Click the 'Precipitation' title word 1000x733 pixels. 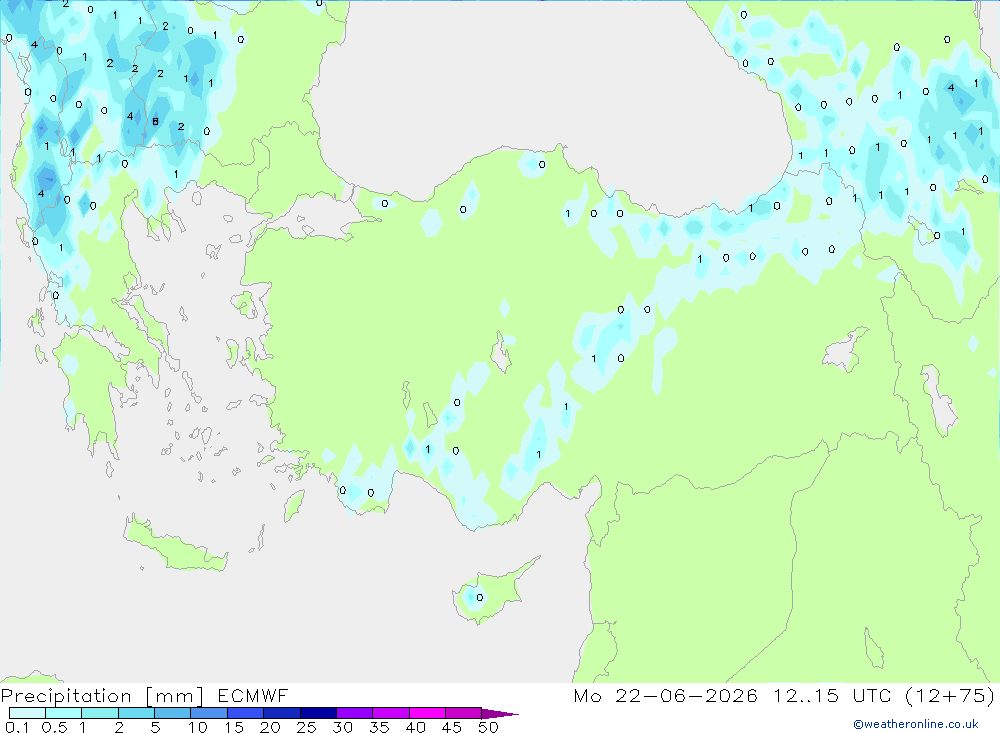(66, 695)
